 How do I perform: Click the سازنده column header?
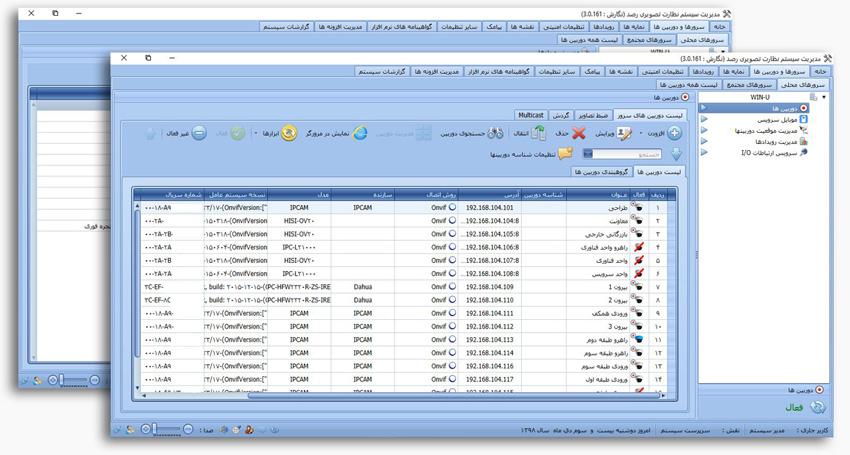click(x=363, y=195)
